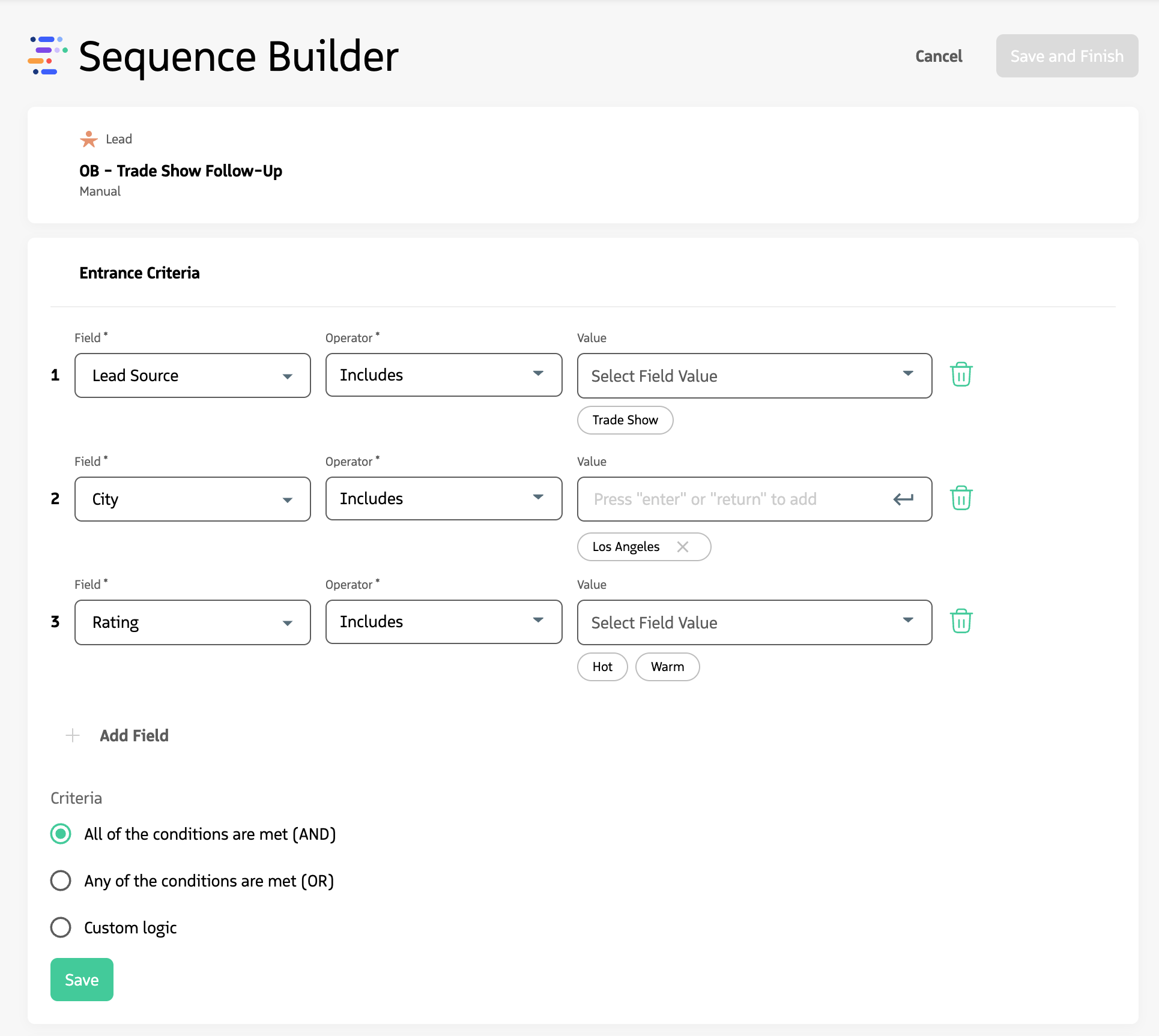Remove the Los Angeles value chip
This screenshot has width=1159, height=1036.
pos(683,546)
